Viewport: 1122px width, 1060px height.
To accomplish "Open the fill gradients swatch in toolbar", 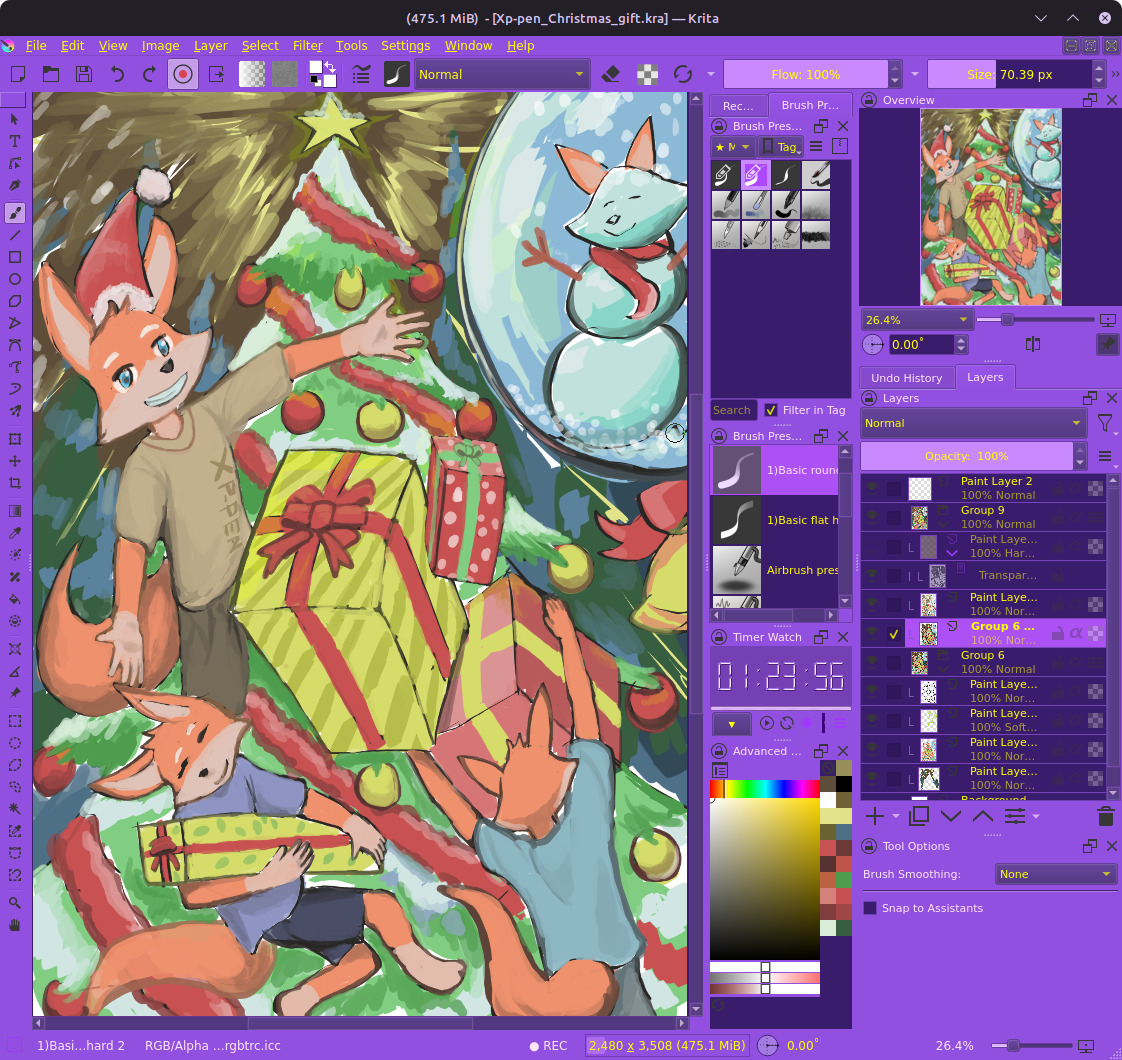I will tap(252, 74).
